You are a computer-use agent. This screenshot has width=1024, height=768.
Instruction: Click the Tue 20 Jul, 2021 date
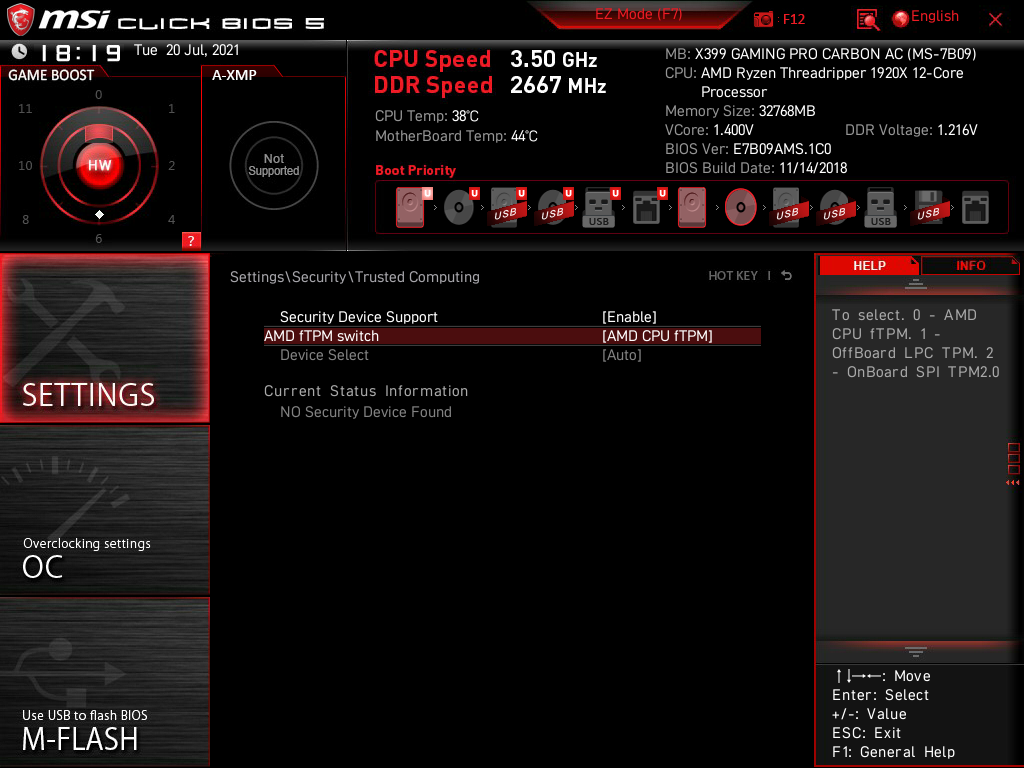pyautogui.click(x=187, y=50)
